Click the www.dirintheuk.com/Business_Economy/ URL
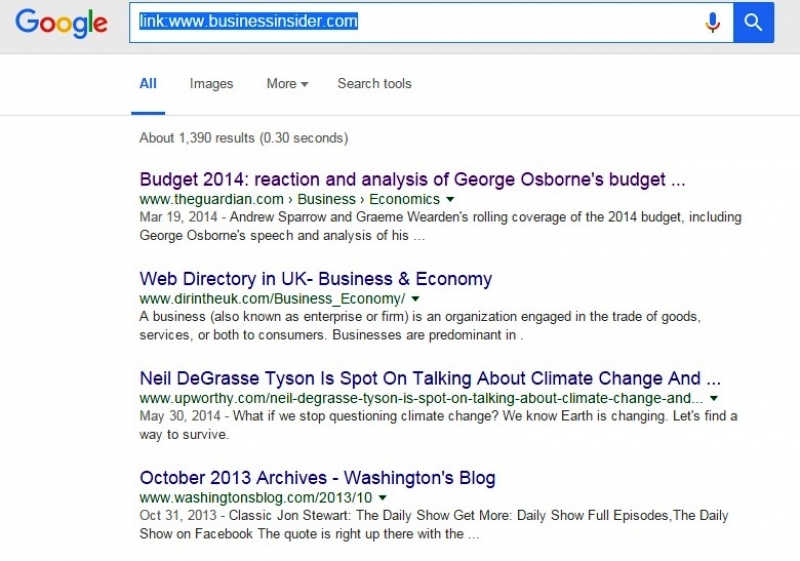This screenshot has width=800, height=561. coord(272,299)
